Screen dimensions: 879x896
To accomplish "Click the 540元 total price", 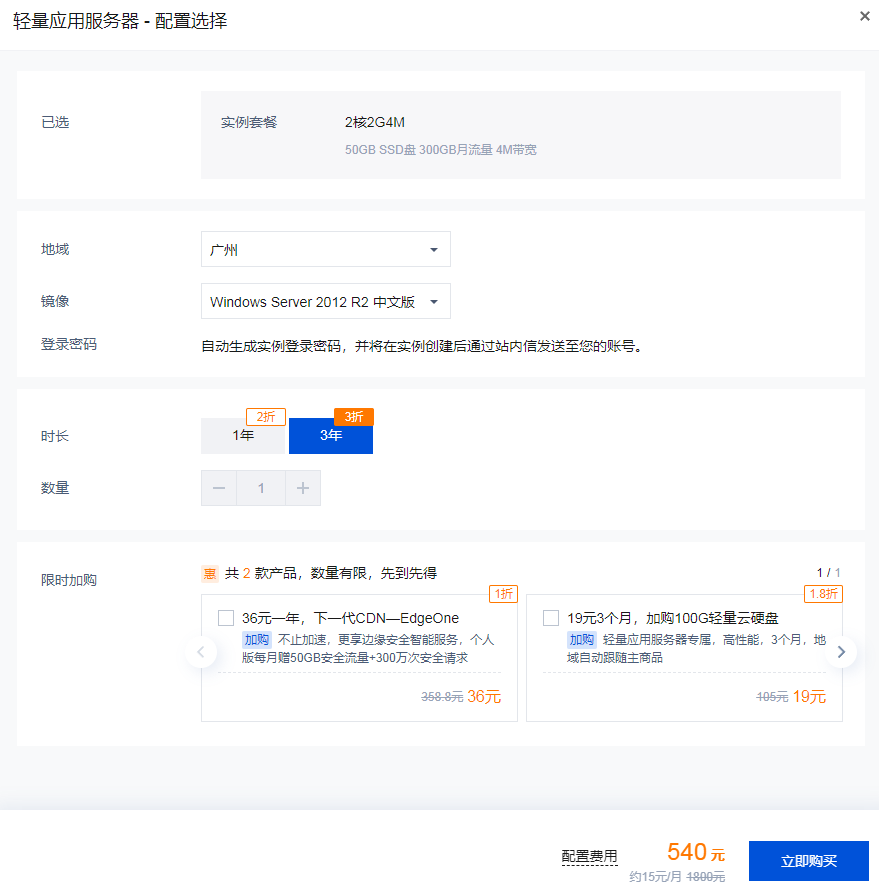I will click(696, 852).
